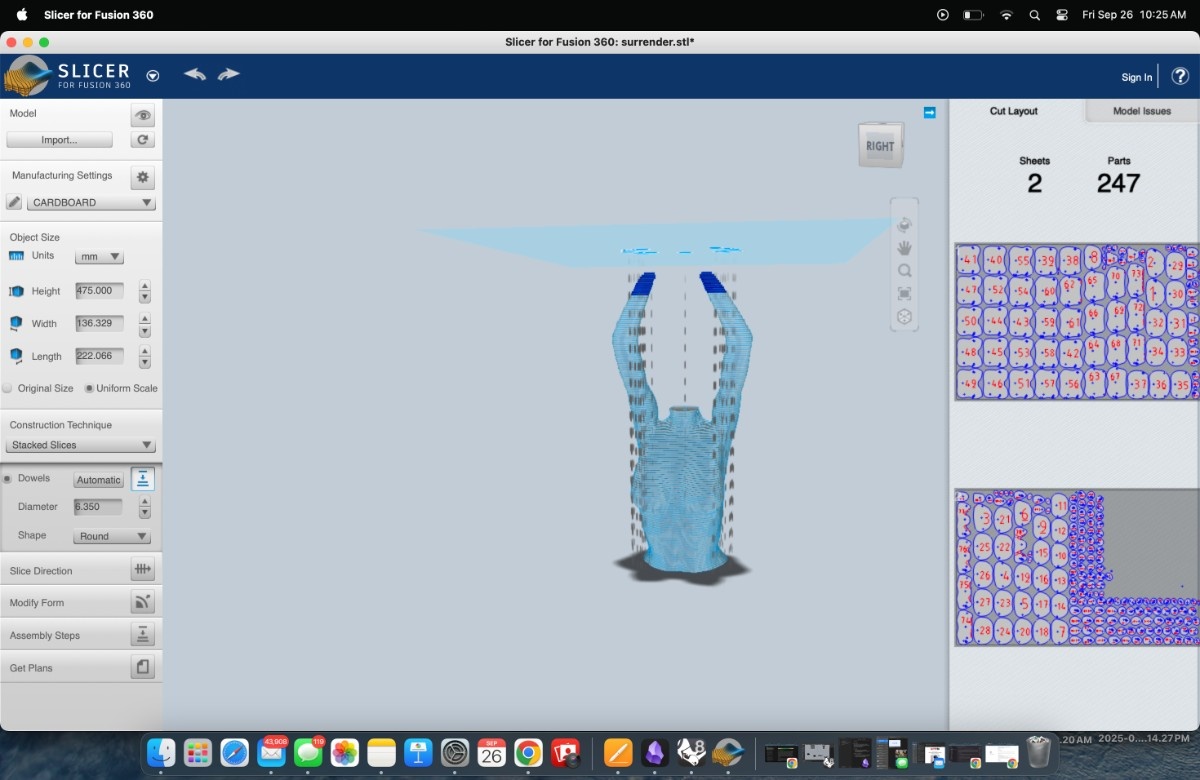1200x780 pixels.
Task: Open the Units mm dropdown
Action: pyautogui.click(x=99, y=257)
